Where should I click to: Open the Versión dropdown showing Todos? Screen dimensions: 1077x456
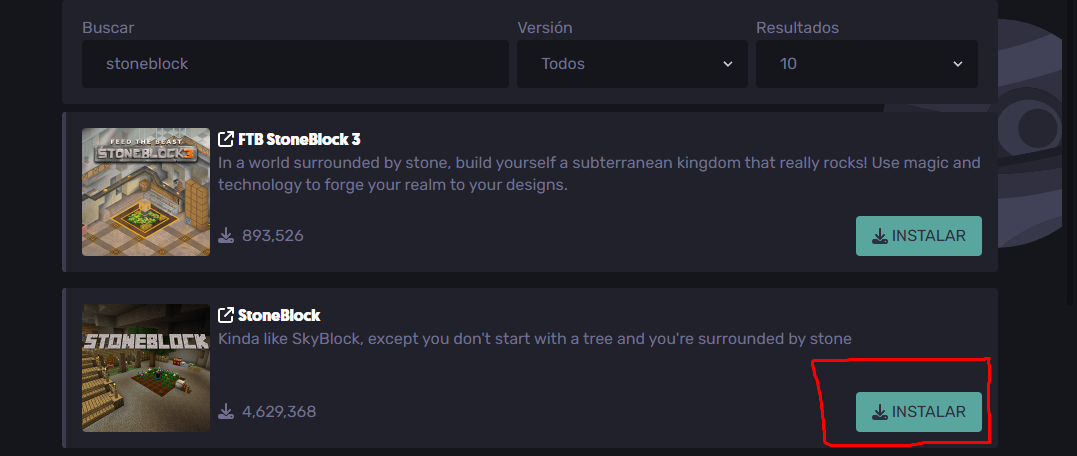tap(632, 64)
